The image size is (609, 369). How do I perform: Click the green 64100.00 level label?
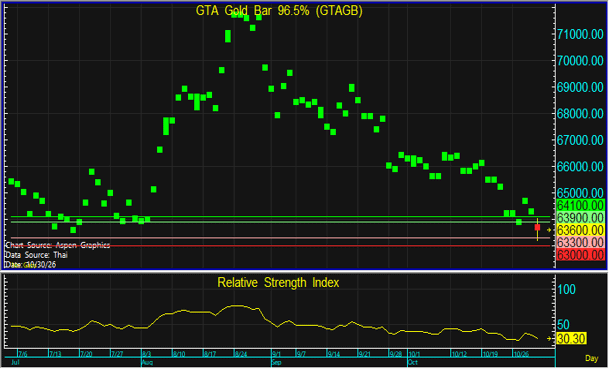click(581, 205)
